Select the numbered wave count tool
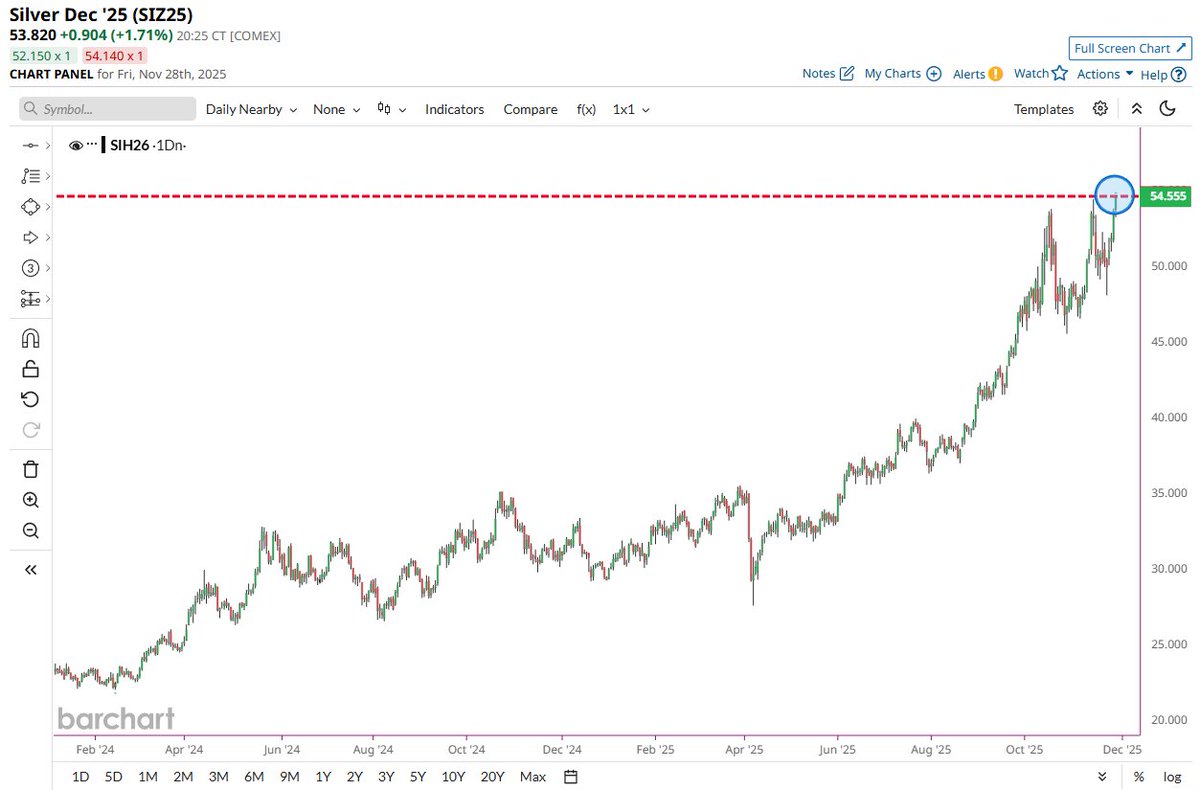1200x790 pixels. point(29,268)
